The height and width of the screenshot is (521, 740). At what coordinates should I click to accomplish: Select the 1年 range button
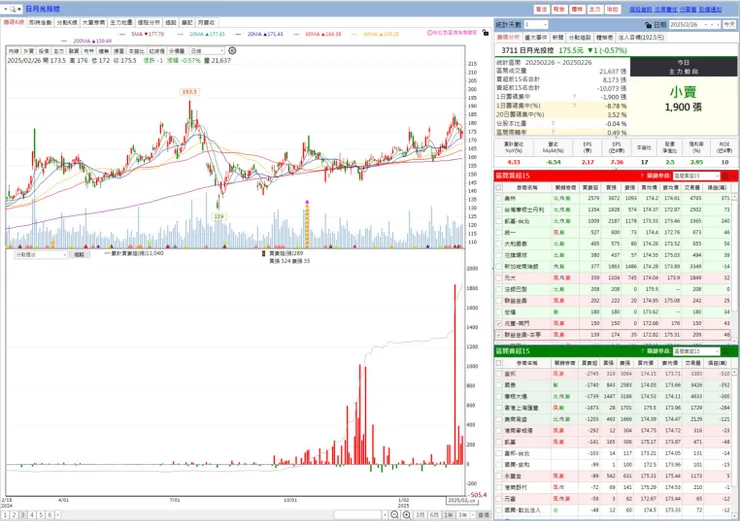[x=448, y=515]
